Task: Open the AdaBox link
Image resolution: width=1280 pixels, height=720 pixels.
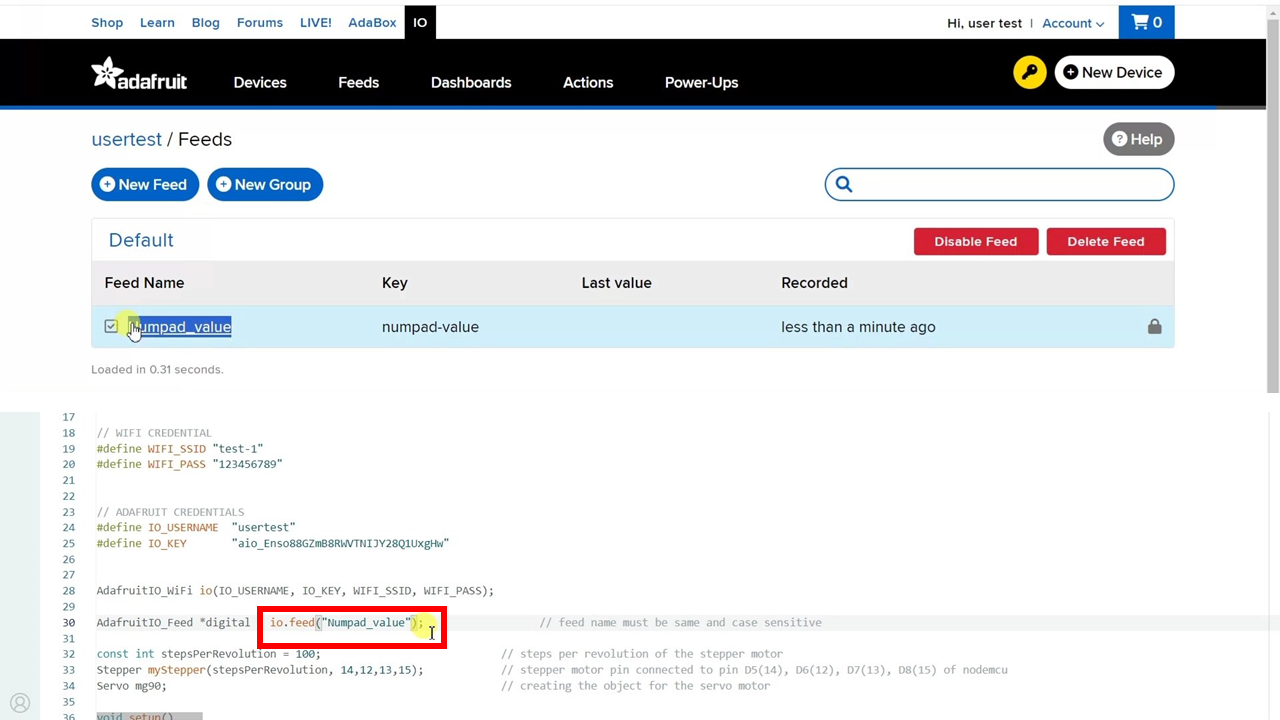Action: coord(372,23)
